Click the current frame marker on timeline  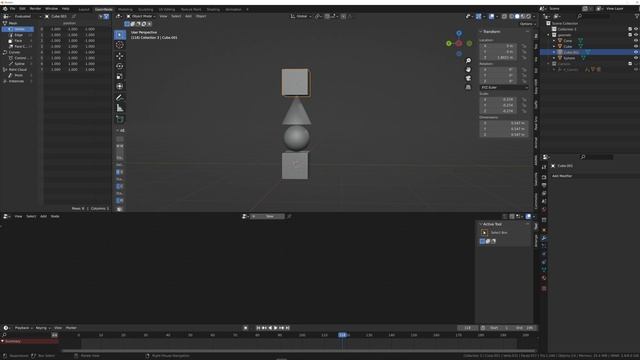342,335
